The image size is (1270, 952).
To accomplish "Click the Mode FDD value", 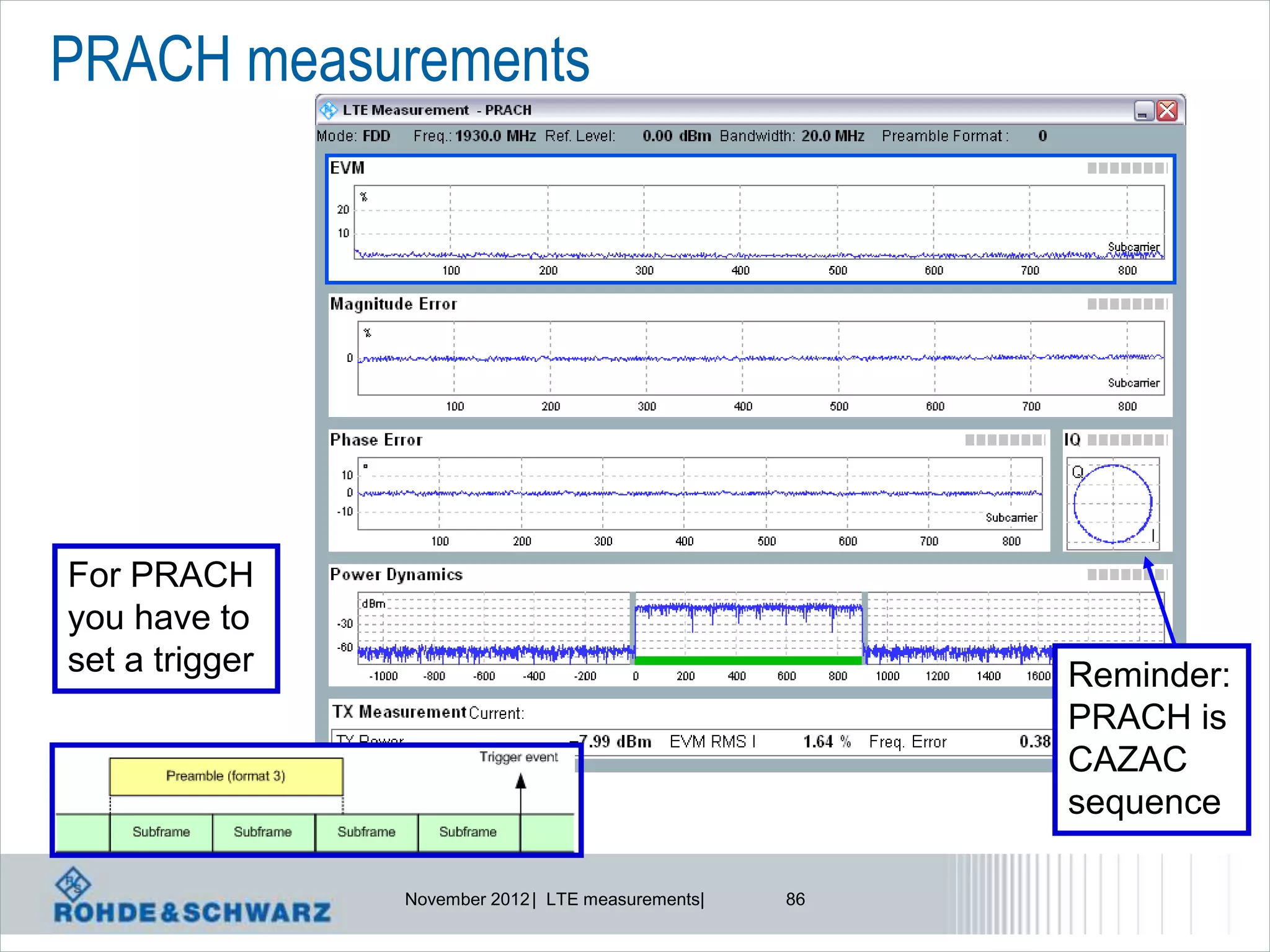I will 376,136.
